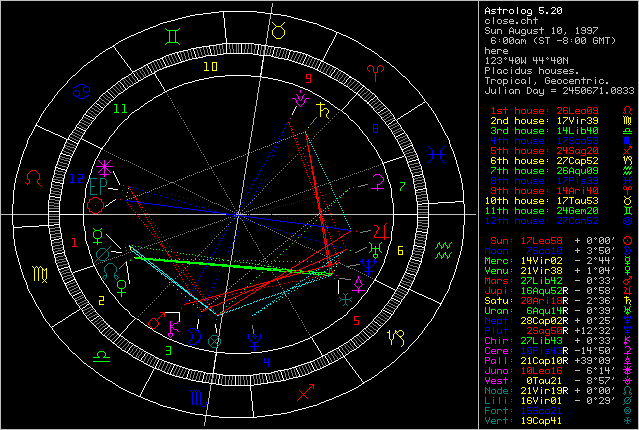The width and height of the screenshot is (639, 430).
Task: Click the red Leo glyph on the outer ring
Action: click(33, 179)
